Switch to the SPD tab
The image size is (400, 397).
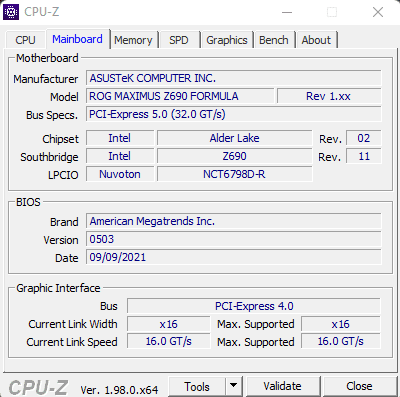179,40
